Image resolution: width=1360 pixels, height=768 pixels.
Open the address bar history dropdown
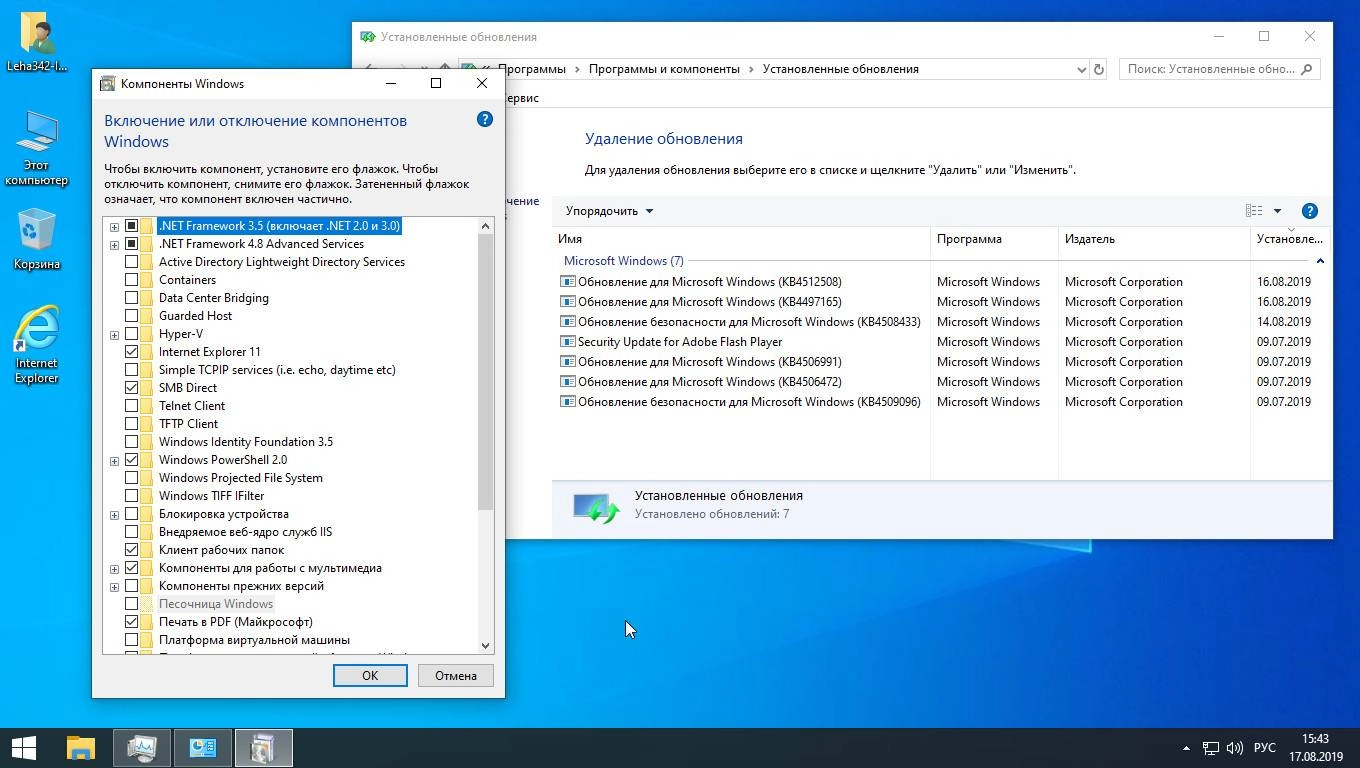click(x=1081, y=69)
